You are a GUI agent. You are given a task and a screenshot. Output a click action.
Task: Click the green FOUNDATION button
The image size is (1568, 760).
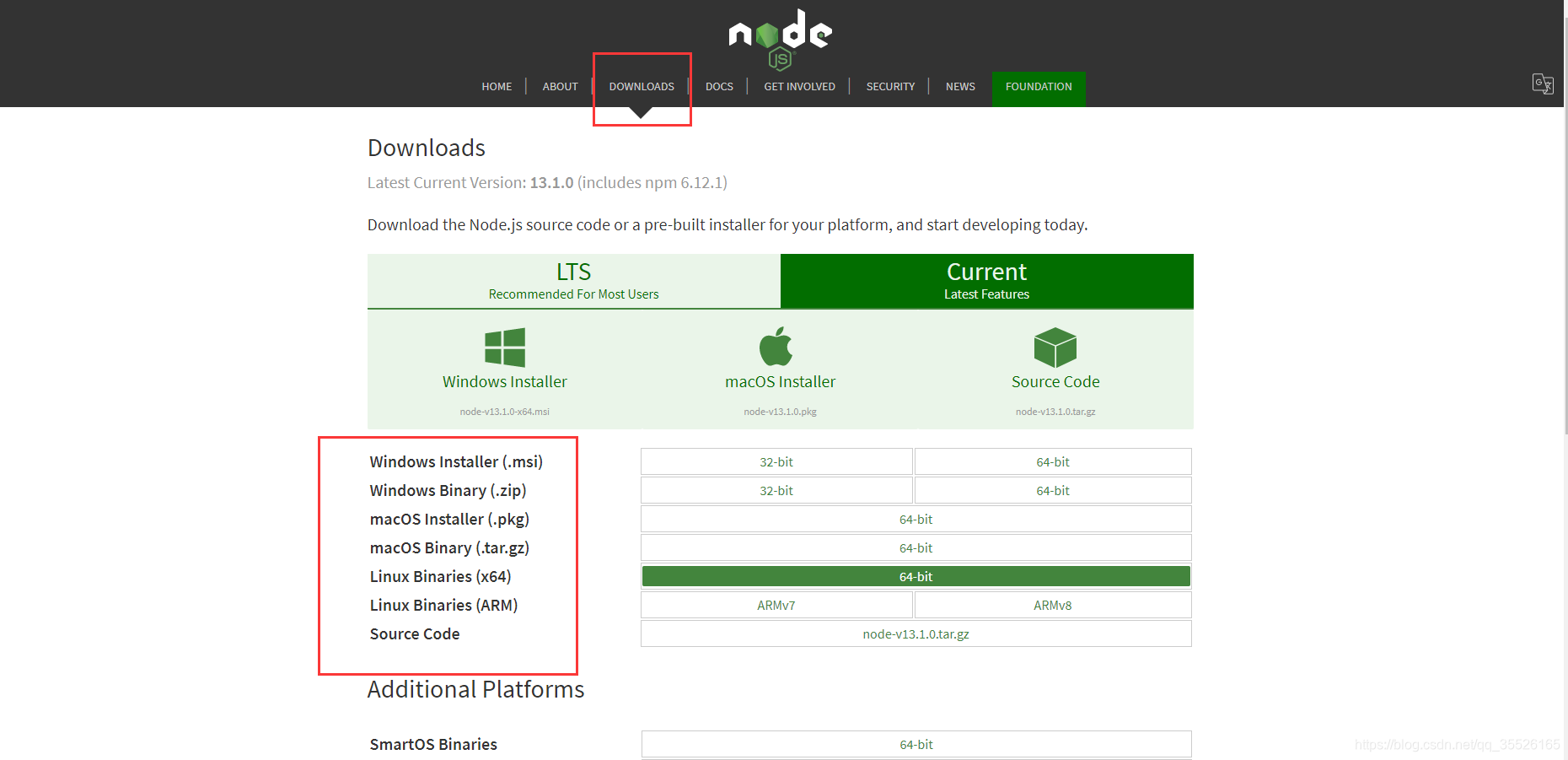point(1039,89)
